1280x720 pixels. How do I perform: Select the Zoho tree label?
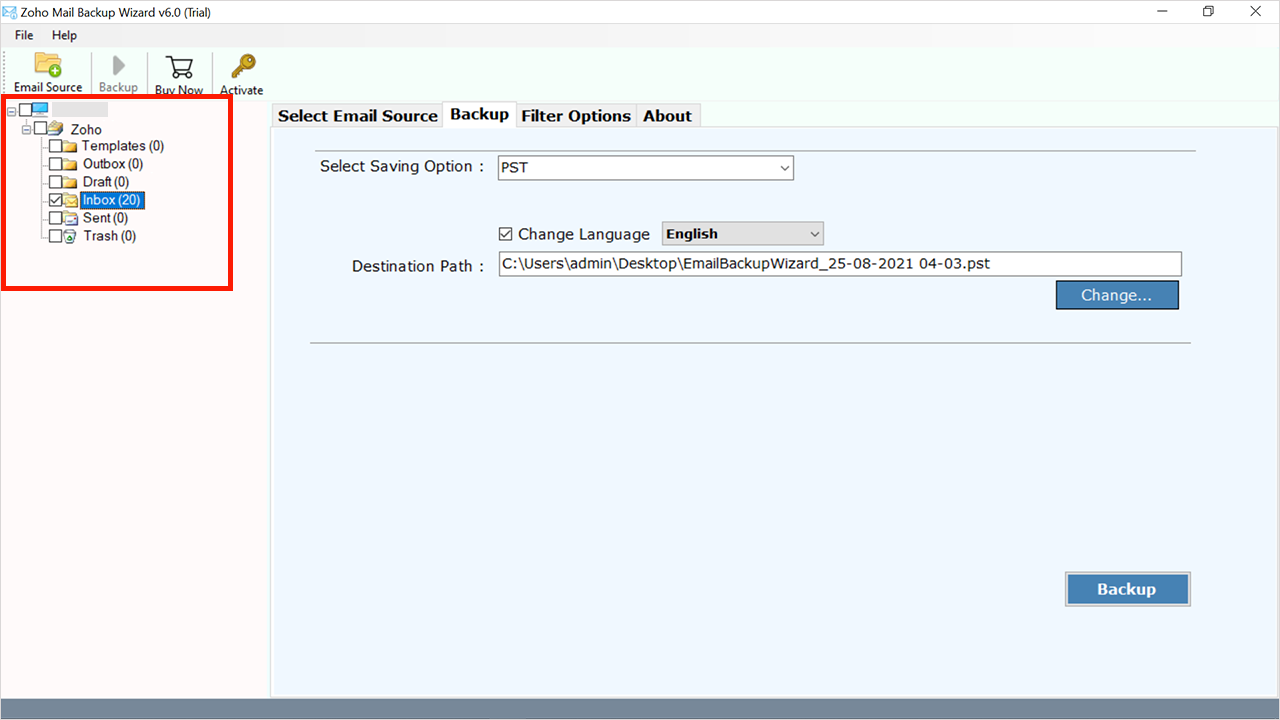86,129
